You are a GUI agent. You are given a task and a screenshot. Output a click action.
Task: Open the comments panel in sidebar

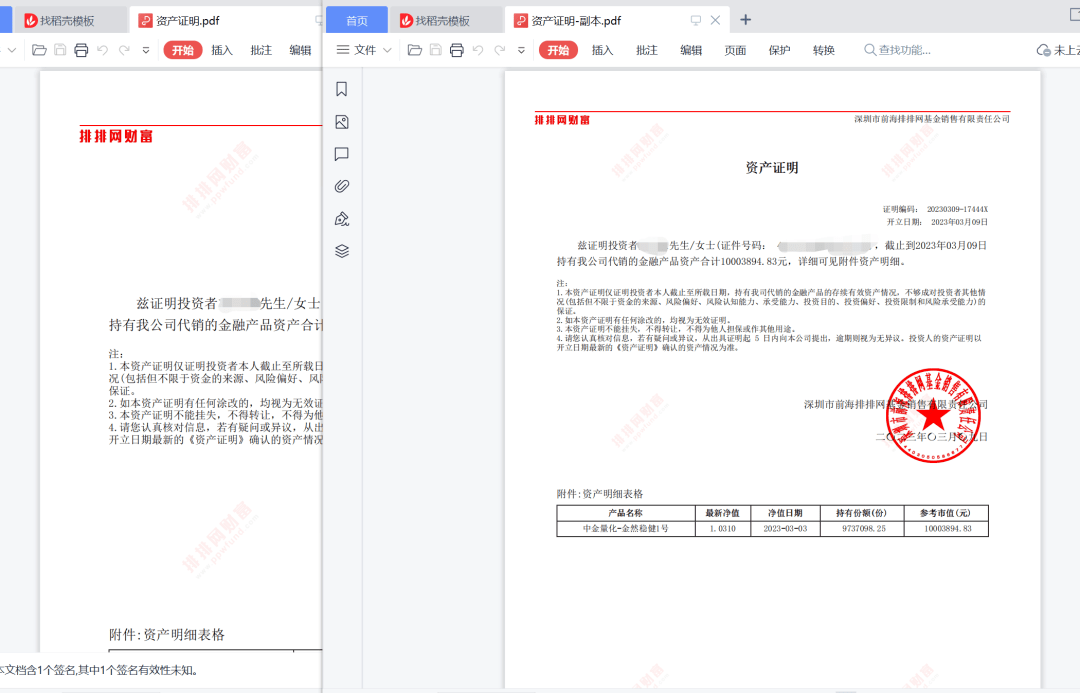point(342,154)
